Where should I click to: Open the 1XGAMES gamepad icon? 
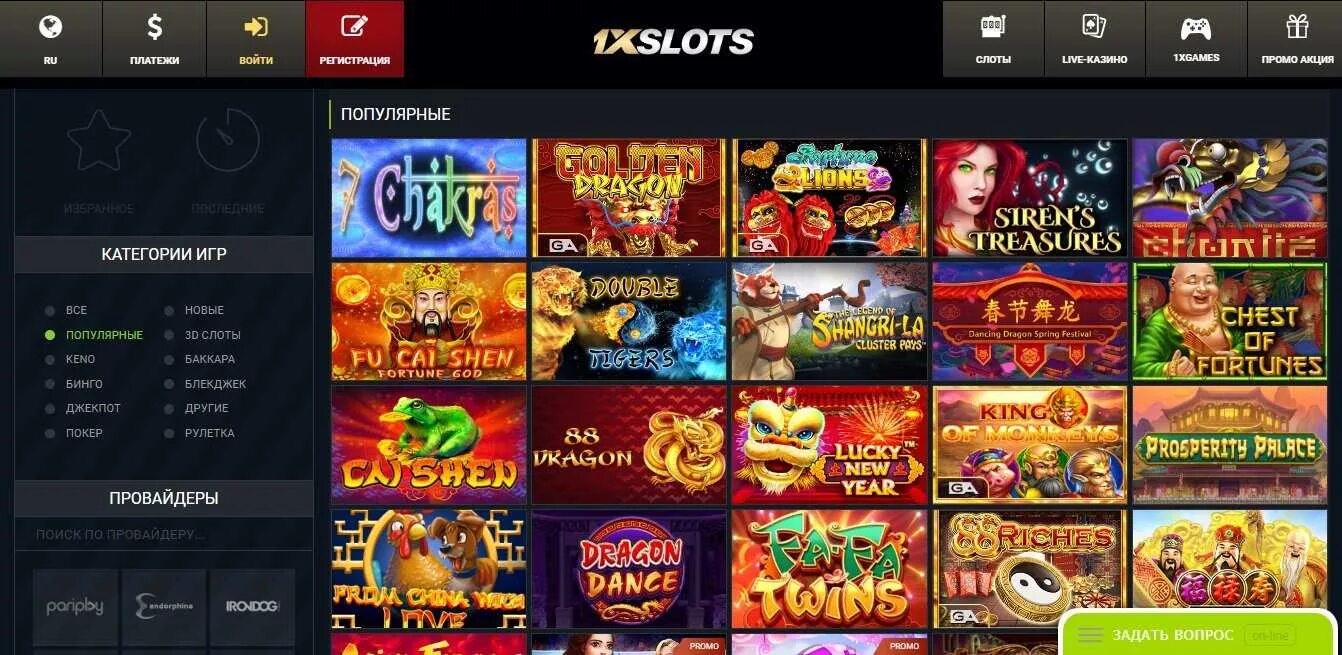[1196, 28]
